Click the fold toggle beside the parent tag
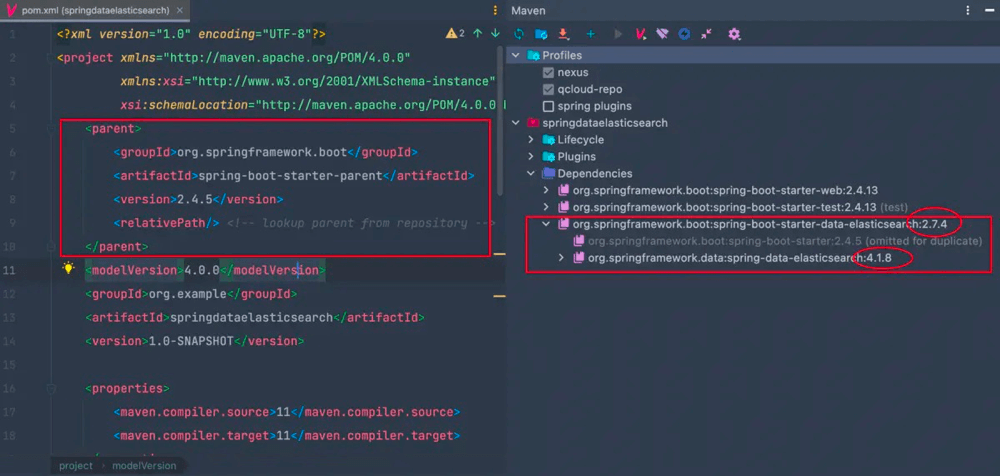1000x476 pixels. 51,128
